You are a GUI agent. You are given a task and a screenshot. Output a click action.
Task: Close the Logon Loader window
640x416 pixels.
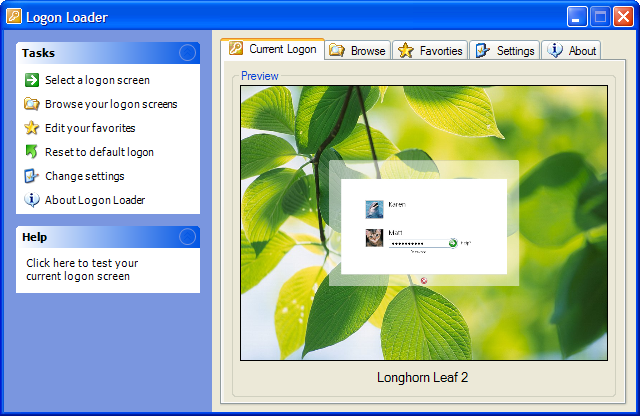pyautogui.click(x=623, y=17)
